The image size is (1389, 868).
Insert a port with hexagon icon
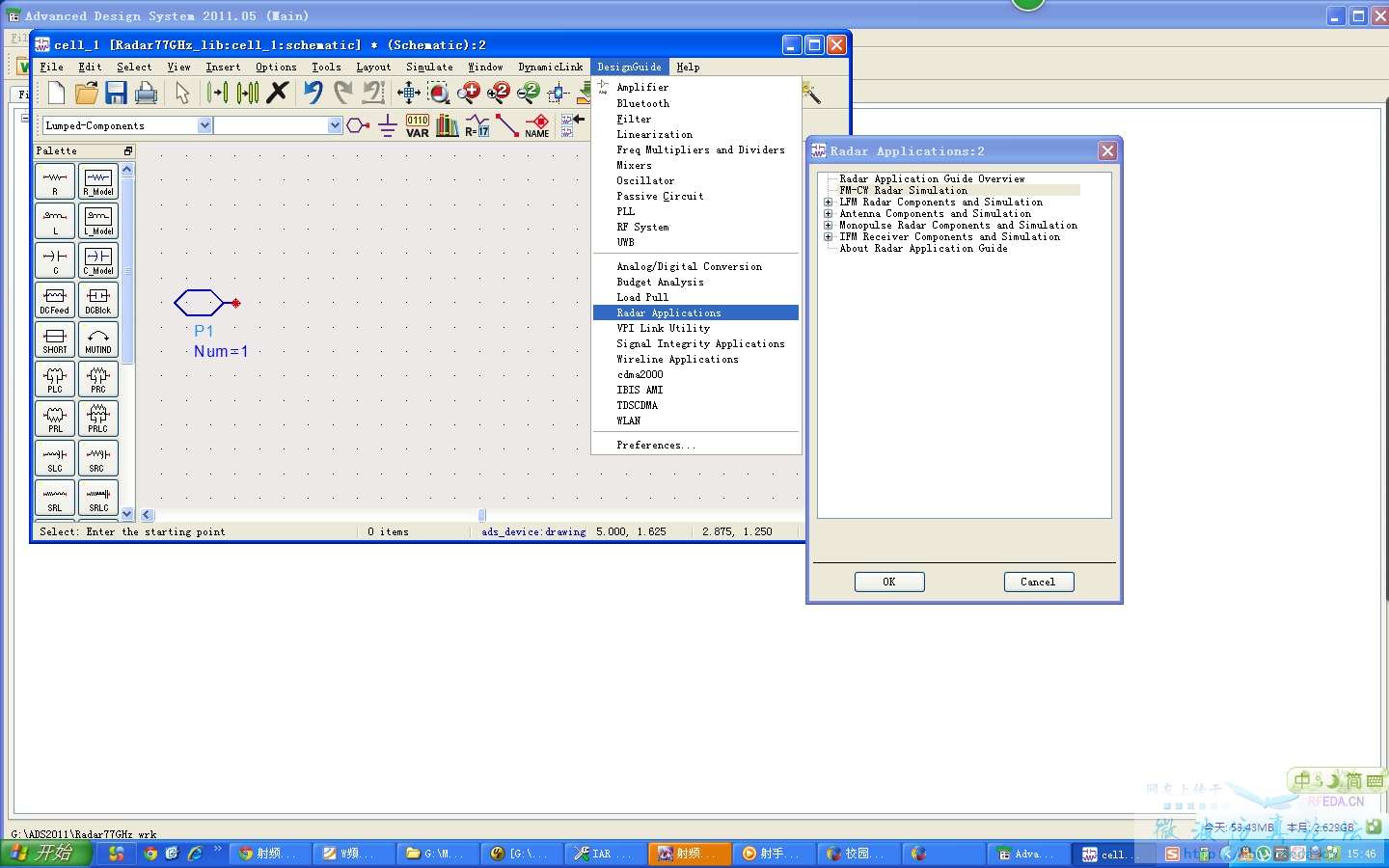tap(358, 125)
